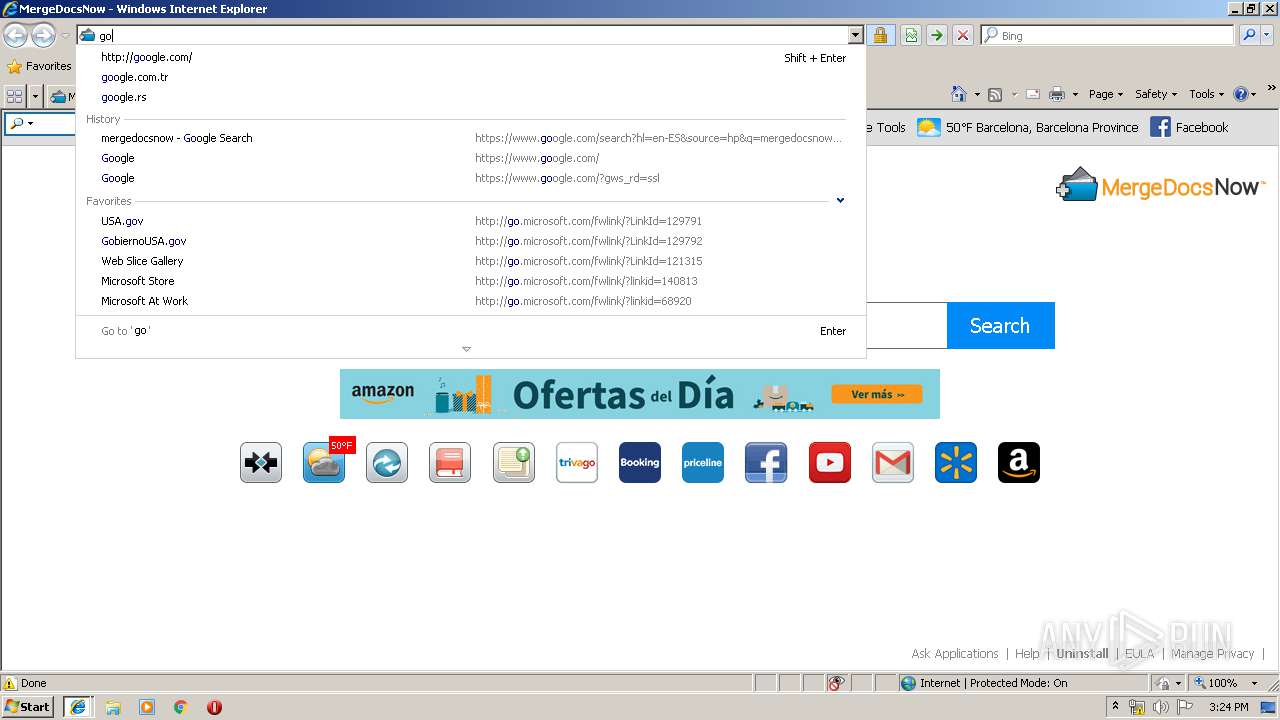Screen dimensions: 1280x720
Task: Click 50°F Barcelona weather toolbar link
Action: tap(1028, 127)
